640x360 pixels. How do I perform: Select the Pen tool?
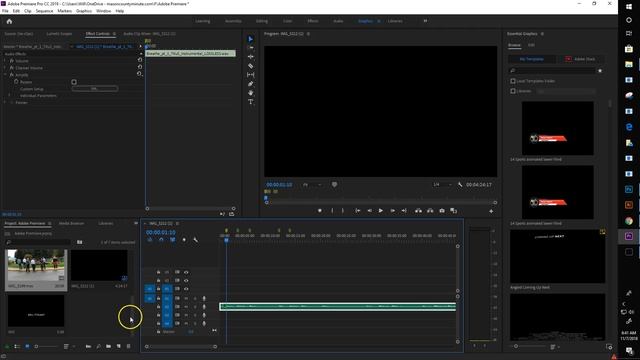tap(250, 84)
